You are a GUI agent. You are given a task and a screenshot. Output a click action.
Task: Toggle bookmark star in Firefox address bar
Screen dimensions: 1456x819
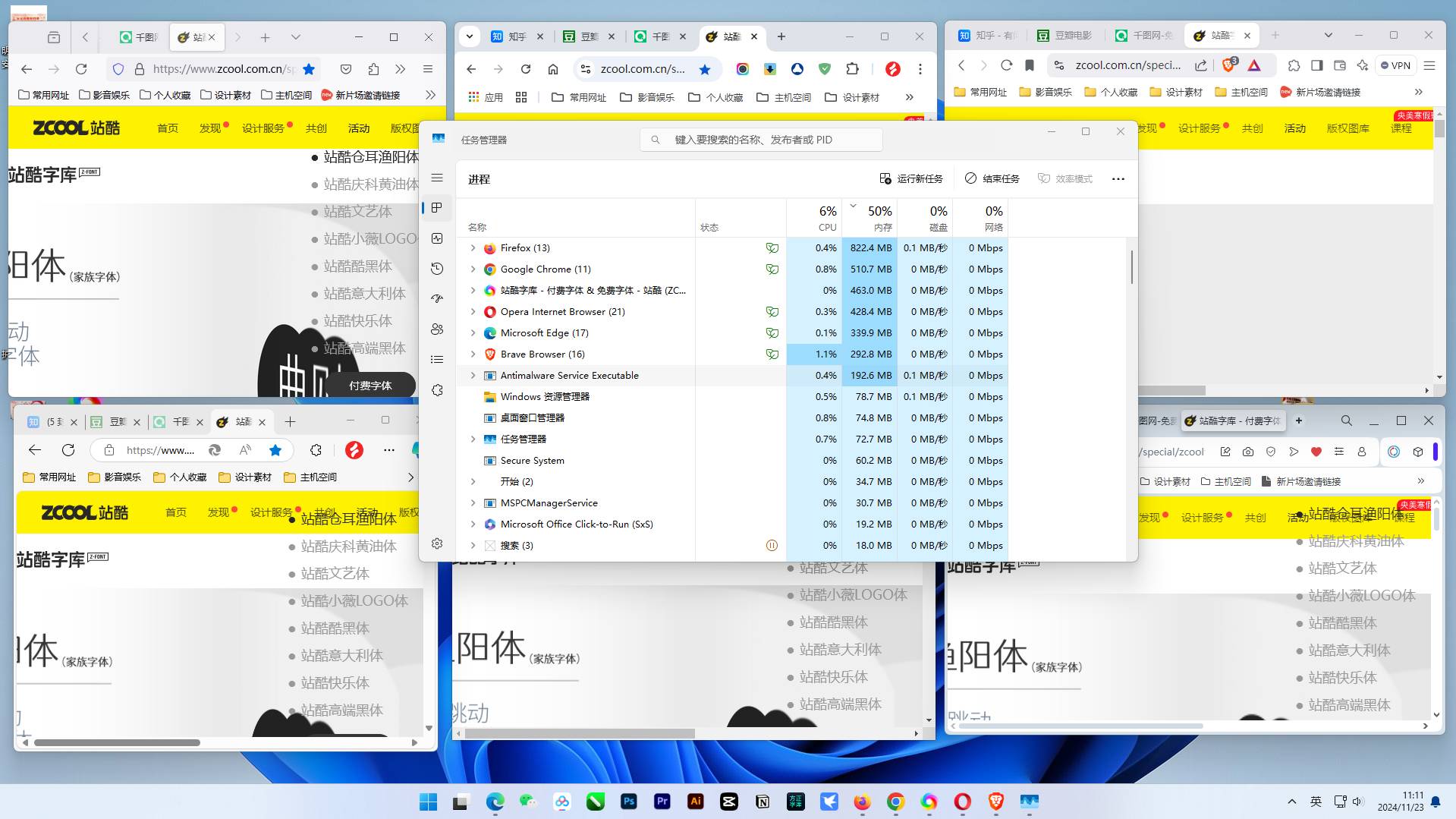coord(309,69)
